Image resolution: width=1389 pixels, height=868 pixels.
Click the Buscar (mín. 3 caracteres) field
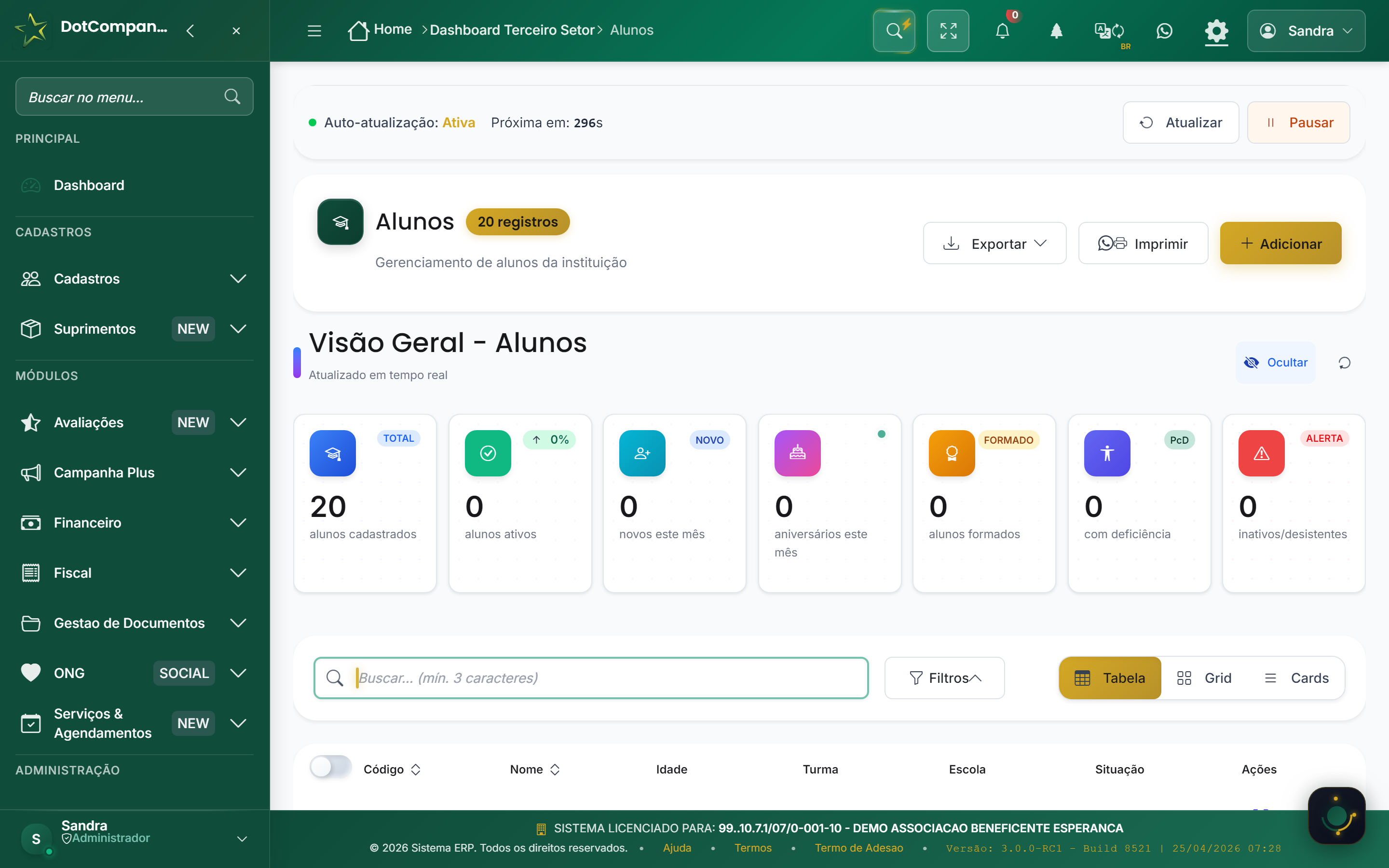tap(591, 678)
